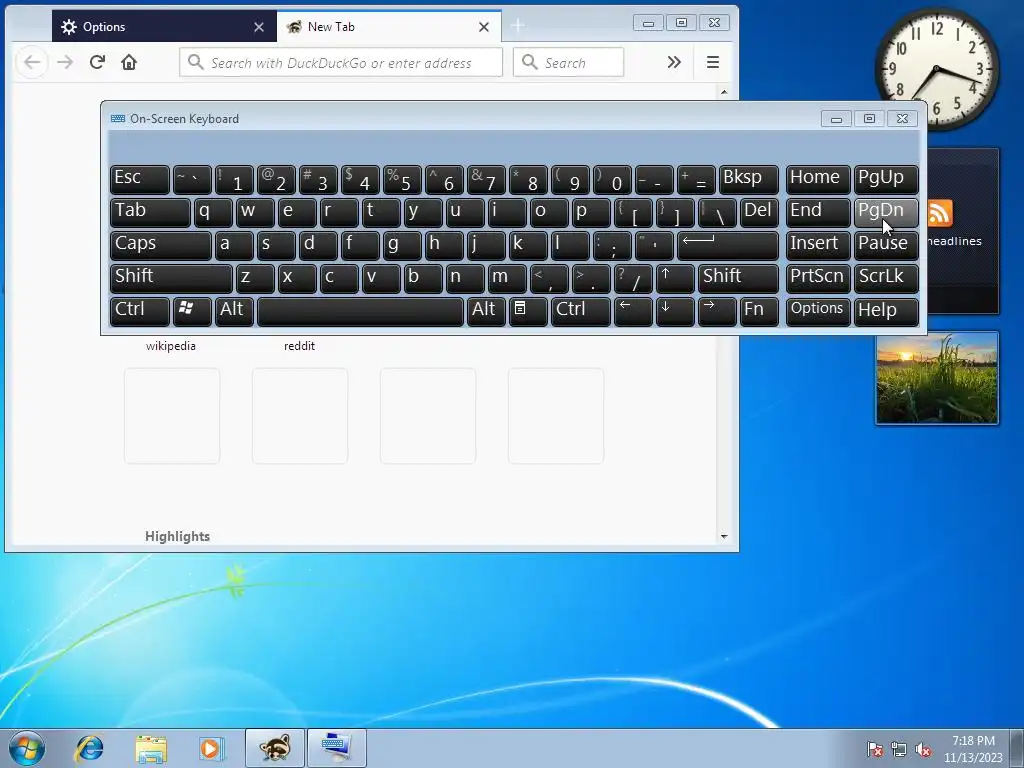Image resolution: width=1024 pixels, height=768 pixels.
Task: Click the wikipedia top site label
Action: pyautogui.click(x=170, y=346)
